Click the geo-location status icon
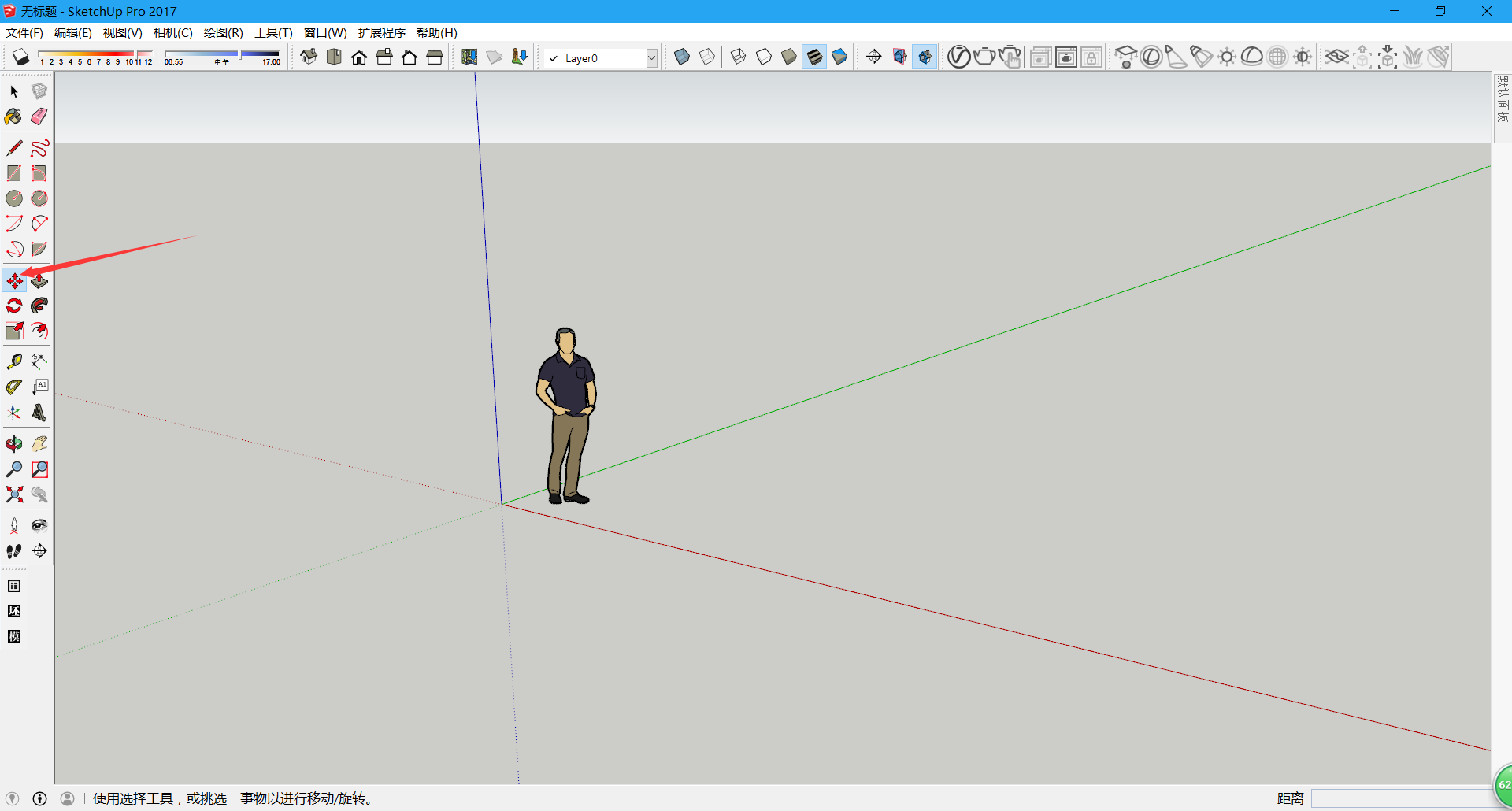This screenshot has height=811, width=1512. [12, 798]
